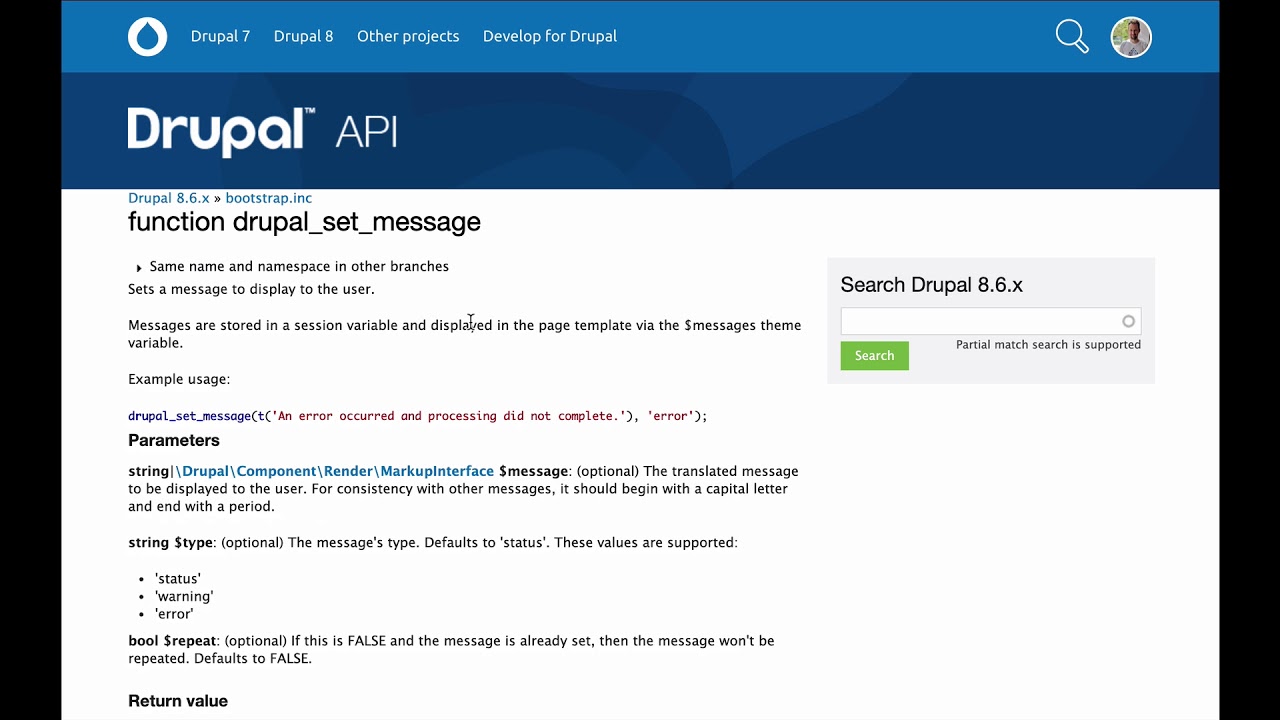Viewport: 1280px width, 720px height.
Task: Click the drupal_set_message code example line
Action: tap(417, 416)
